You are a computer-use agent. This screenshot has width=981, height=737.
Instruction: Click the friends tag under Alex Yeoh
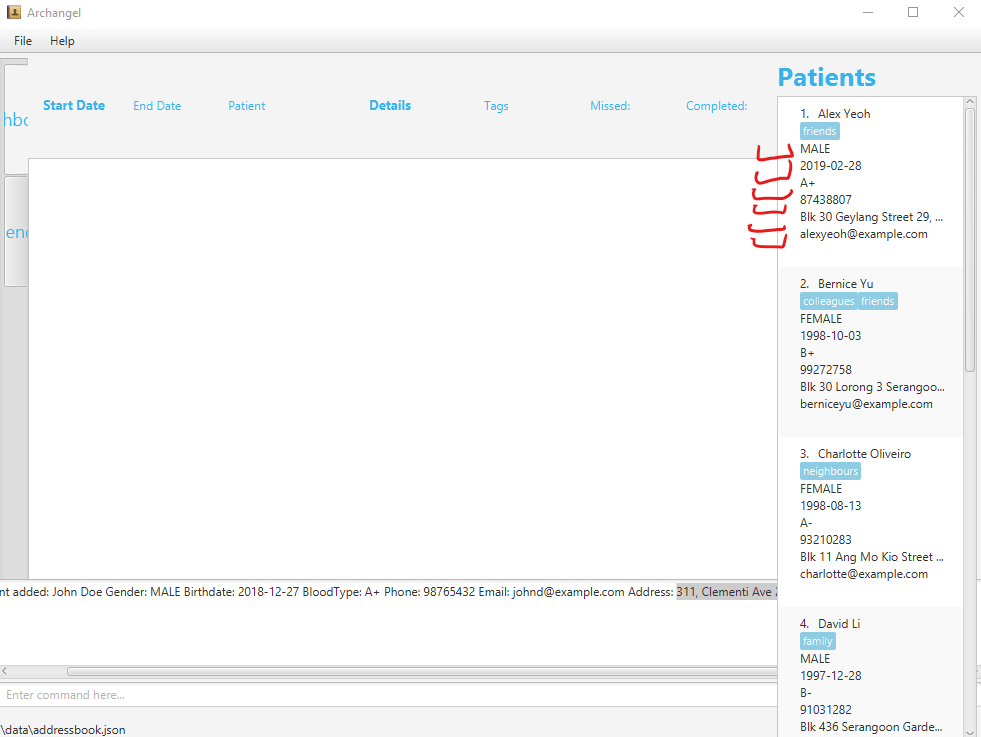[820, 131]
